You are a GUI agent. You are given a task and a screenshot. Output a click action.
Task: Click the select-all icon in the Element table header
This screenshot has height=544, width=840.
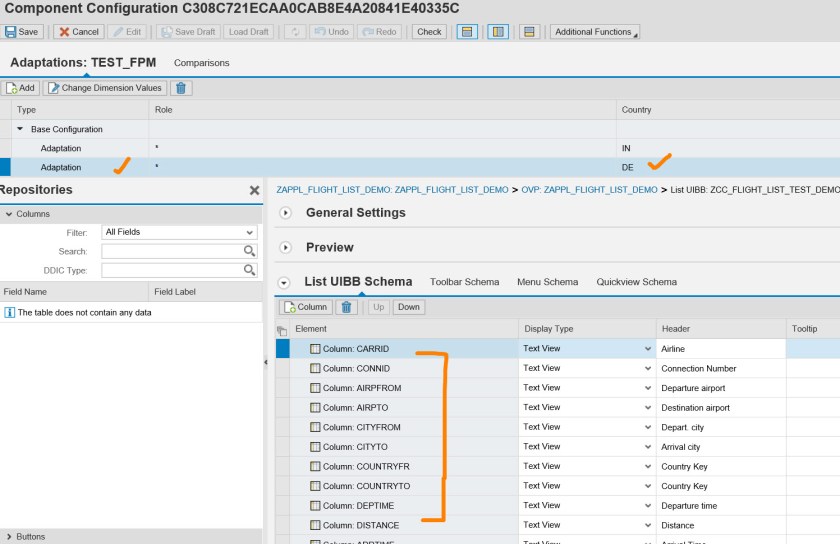click(282, 330)
